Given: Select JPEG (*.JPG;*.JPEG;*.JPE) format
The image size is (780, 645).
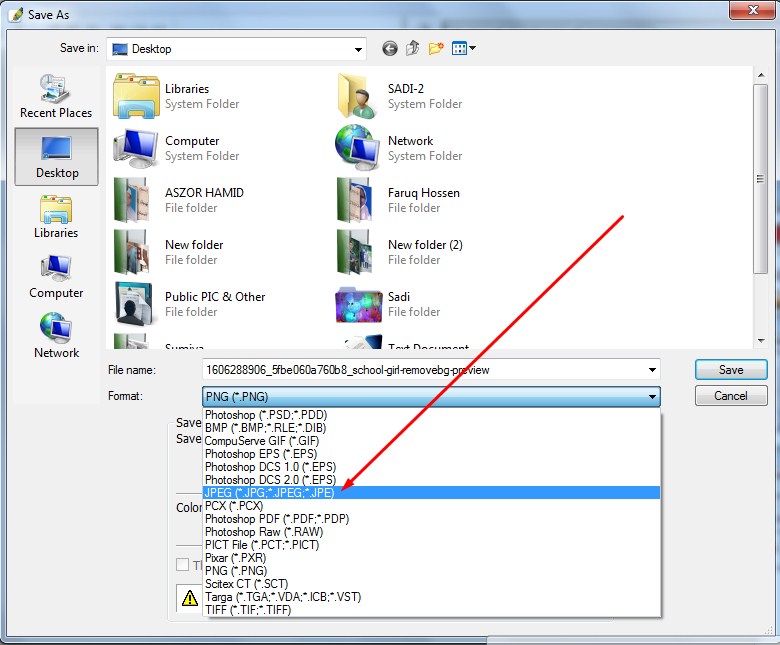Looking at the screenshot, I should pos(431,492).
